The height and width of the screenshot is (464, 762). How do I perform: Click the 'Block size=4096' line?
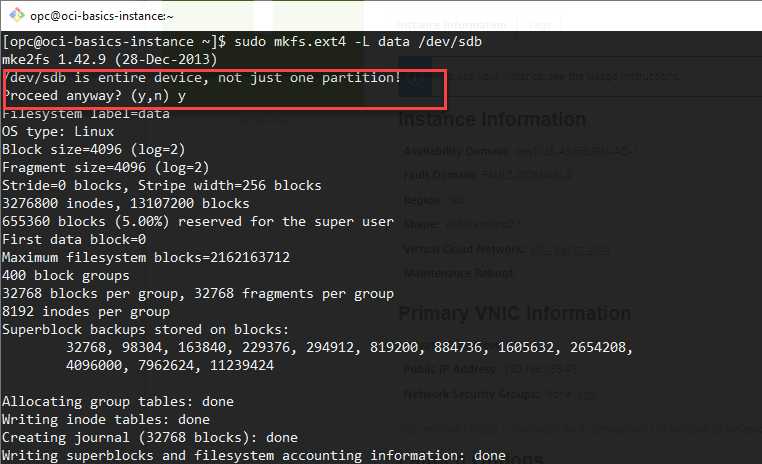click(94, 150)
